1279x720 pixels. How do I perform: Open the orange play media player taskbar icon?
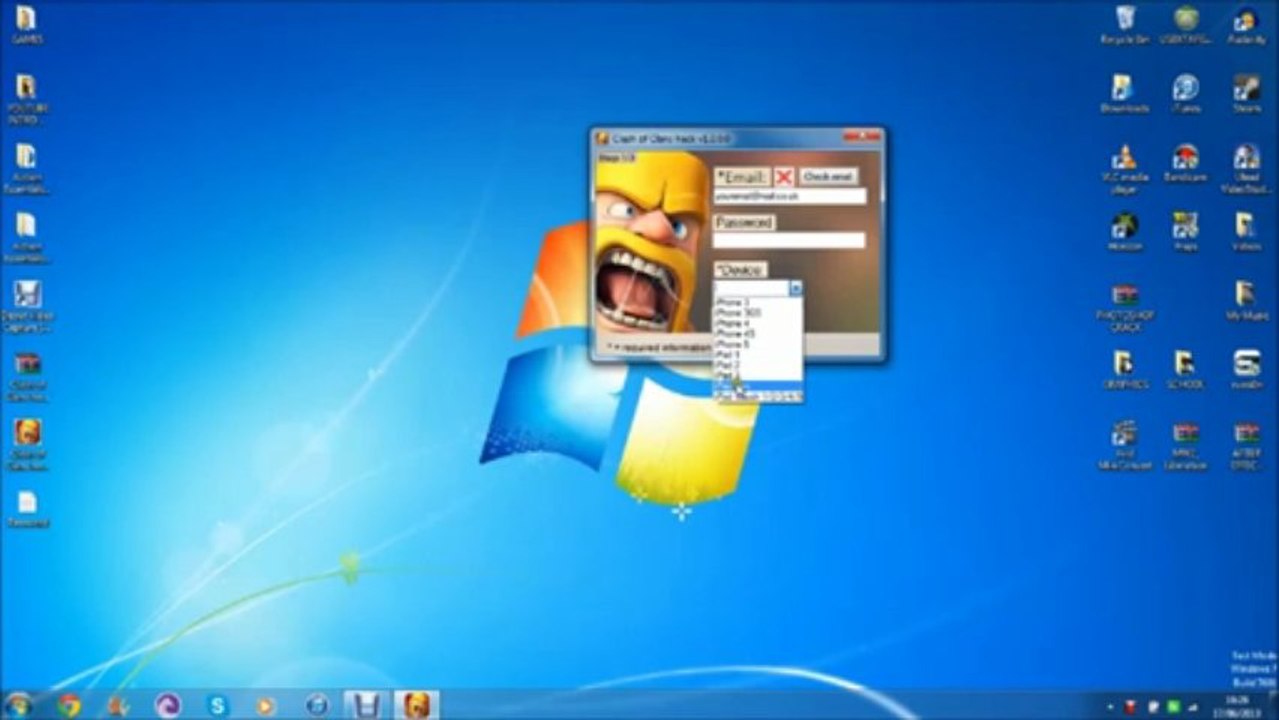266,705
